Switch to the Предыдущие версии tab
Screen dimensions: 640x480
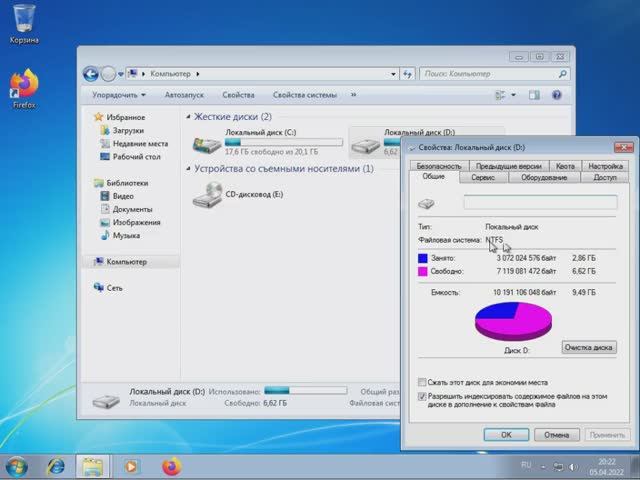tap(509, 166)
